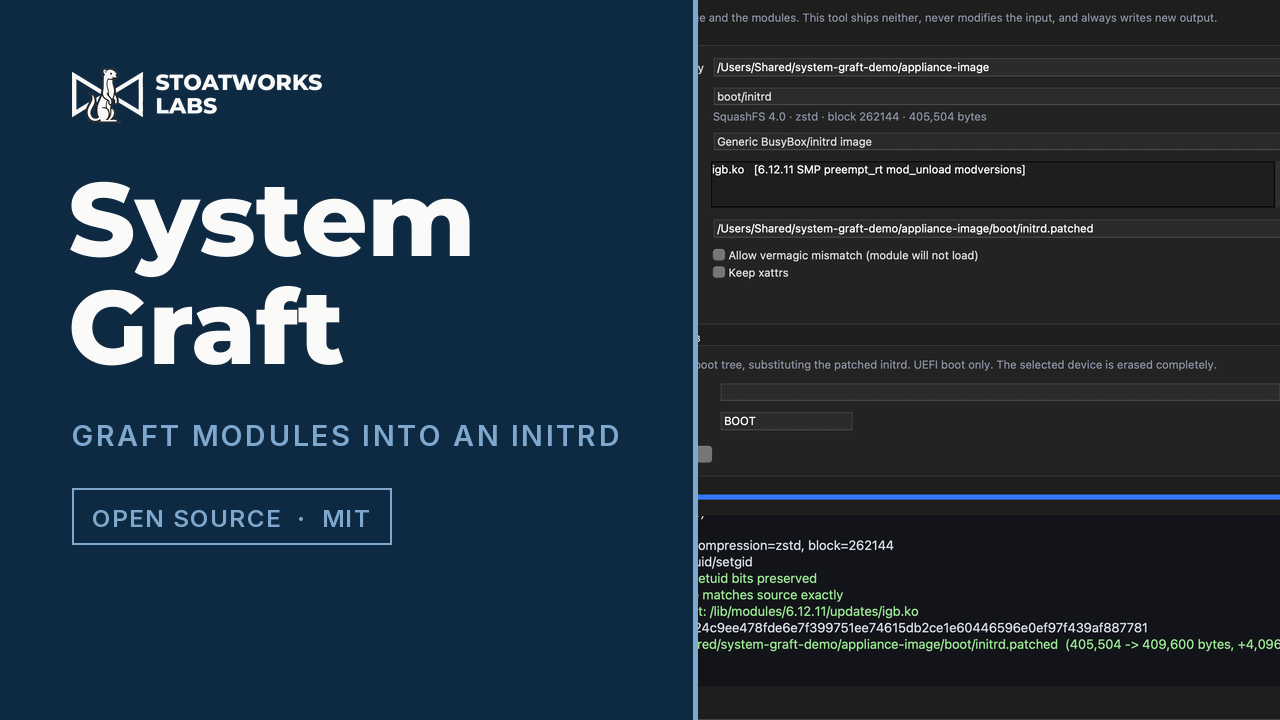Click the Stoatworks Labs stoat logo
Viewport: 1280px width, 720px height.
(108, 95)
